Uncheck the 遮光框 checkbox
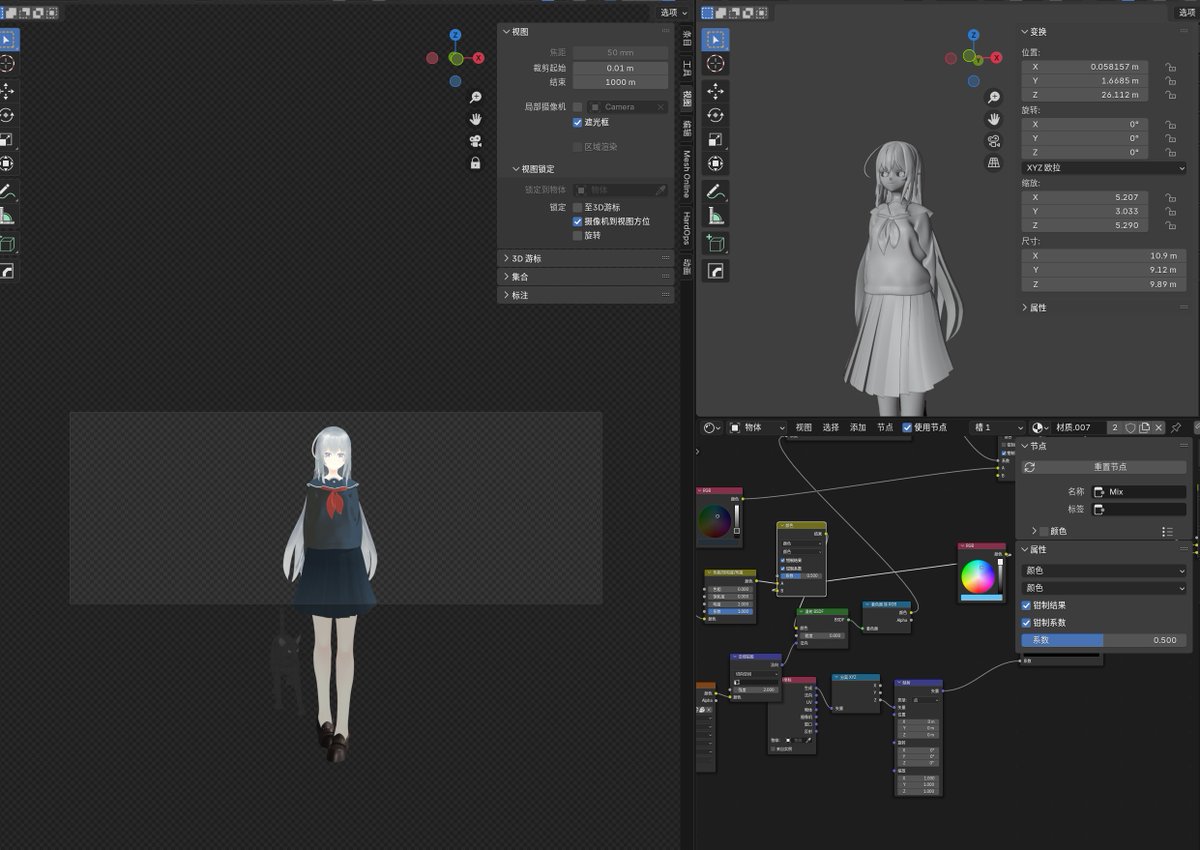The width and height of the screenshot is (1200, 850). click(x=578, y=122)
